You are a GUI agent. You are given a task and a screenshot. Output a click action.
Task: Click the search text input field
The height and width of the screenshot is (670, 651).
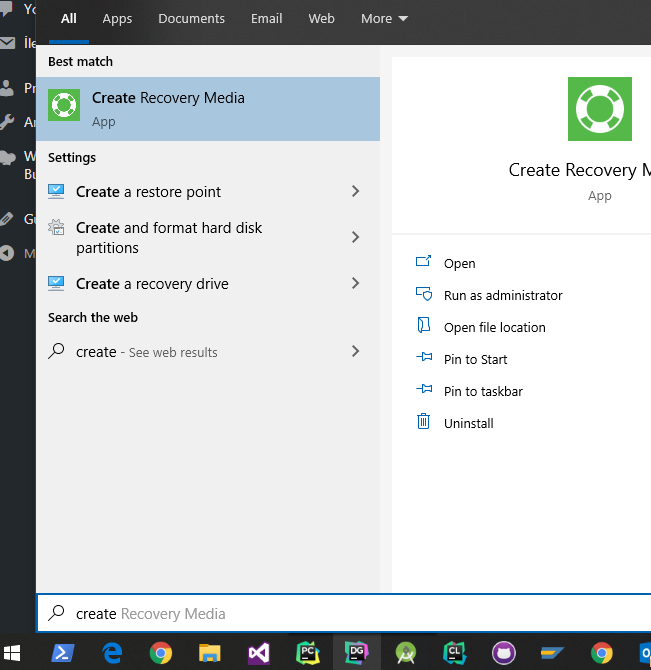click(x=344, y=613)
